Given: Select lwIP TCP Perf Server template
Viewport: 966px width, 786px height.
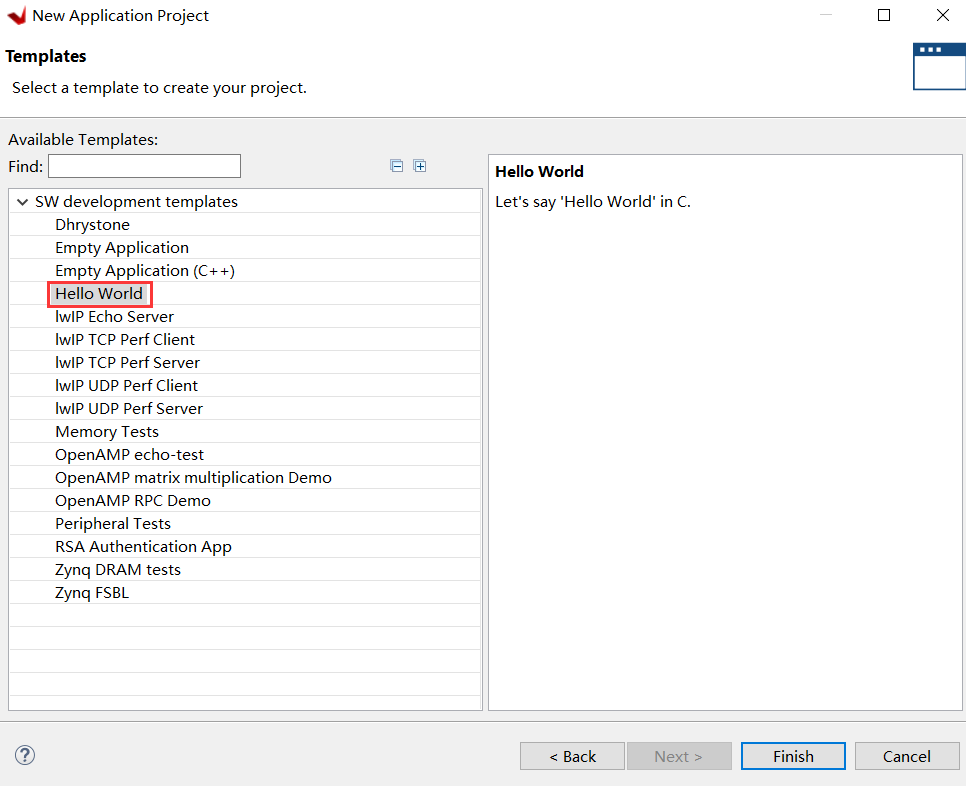Looking at the screenshot, I should (128, 363).
